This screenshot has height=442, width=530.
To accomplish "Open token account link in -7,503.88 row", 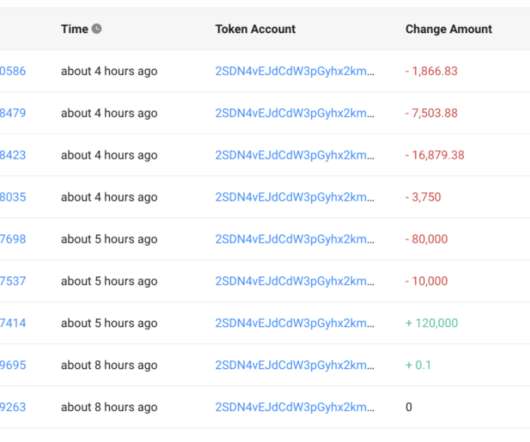I will (x=295, y=113).
